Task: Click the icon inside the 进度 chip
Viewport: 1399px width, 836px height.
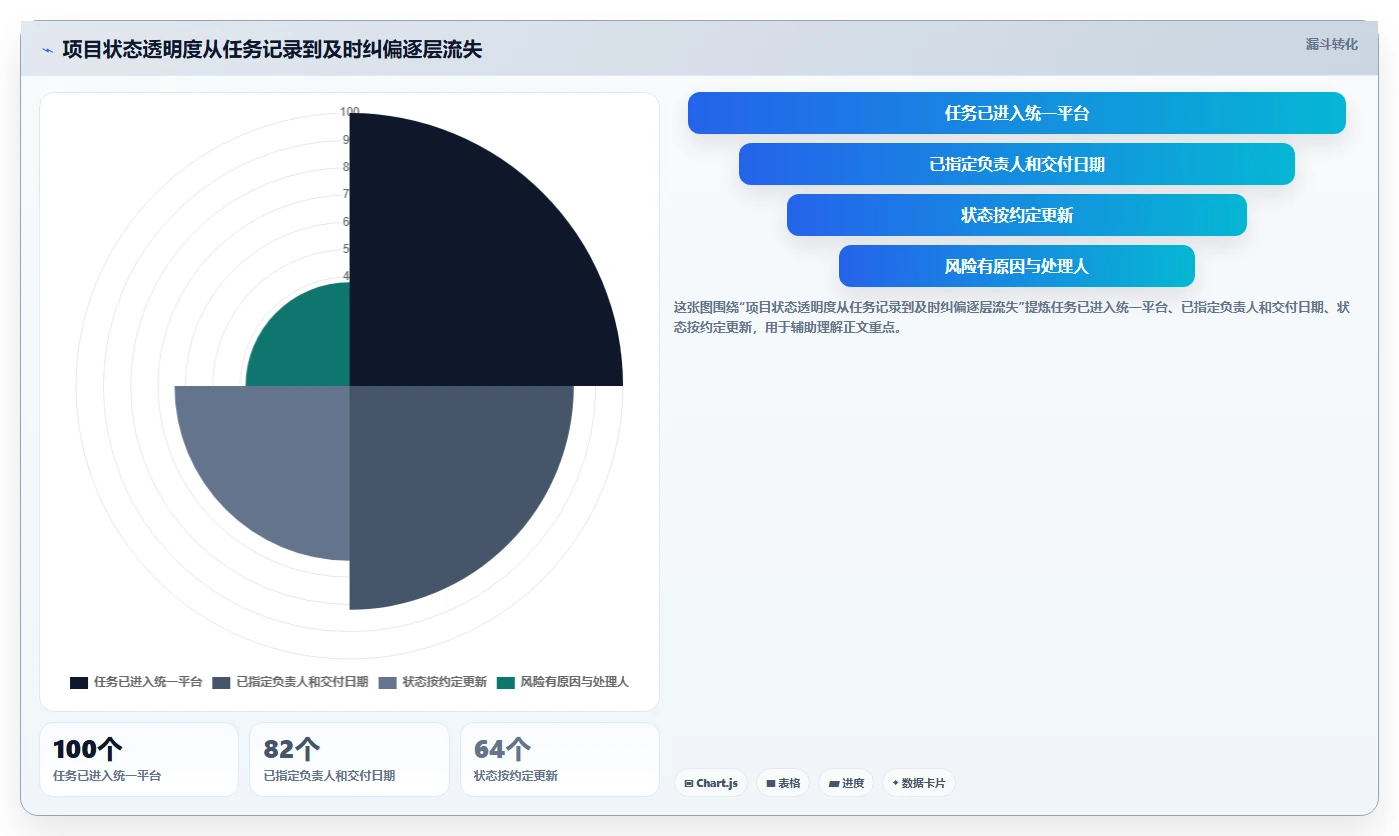Action: [833, 784]
